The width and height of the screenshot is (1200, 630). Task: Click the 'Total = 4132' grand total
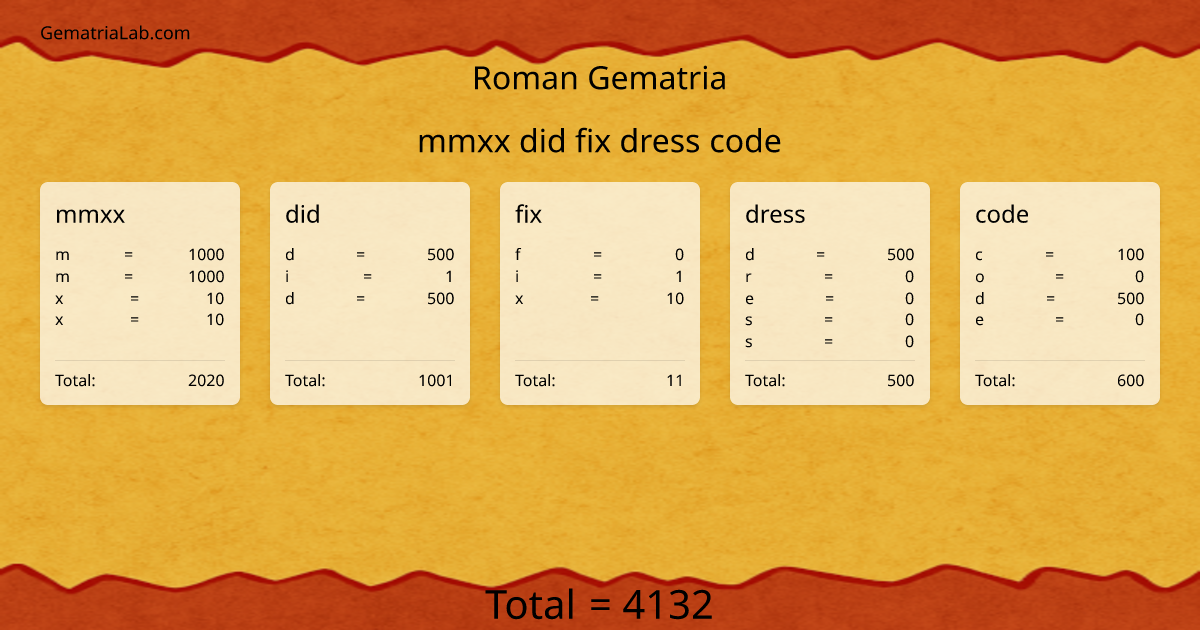pyautogui.click(x=599, y=605)
